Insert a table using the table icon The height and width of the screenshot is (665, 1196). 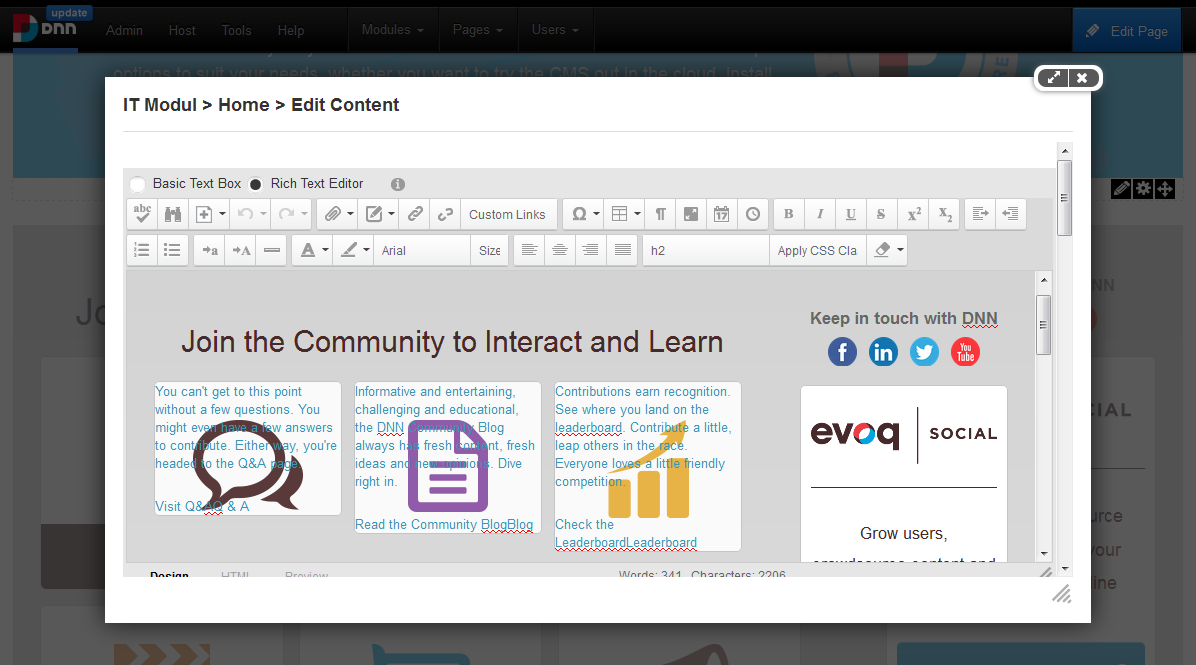[620, 214]
